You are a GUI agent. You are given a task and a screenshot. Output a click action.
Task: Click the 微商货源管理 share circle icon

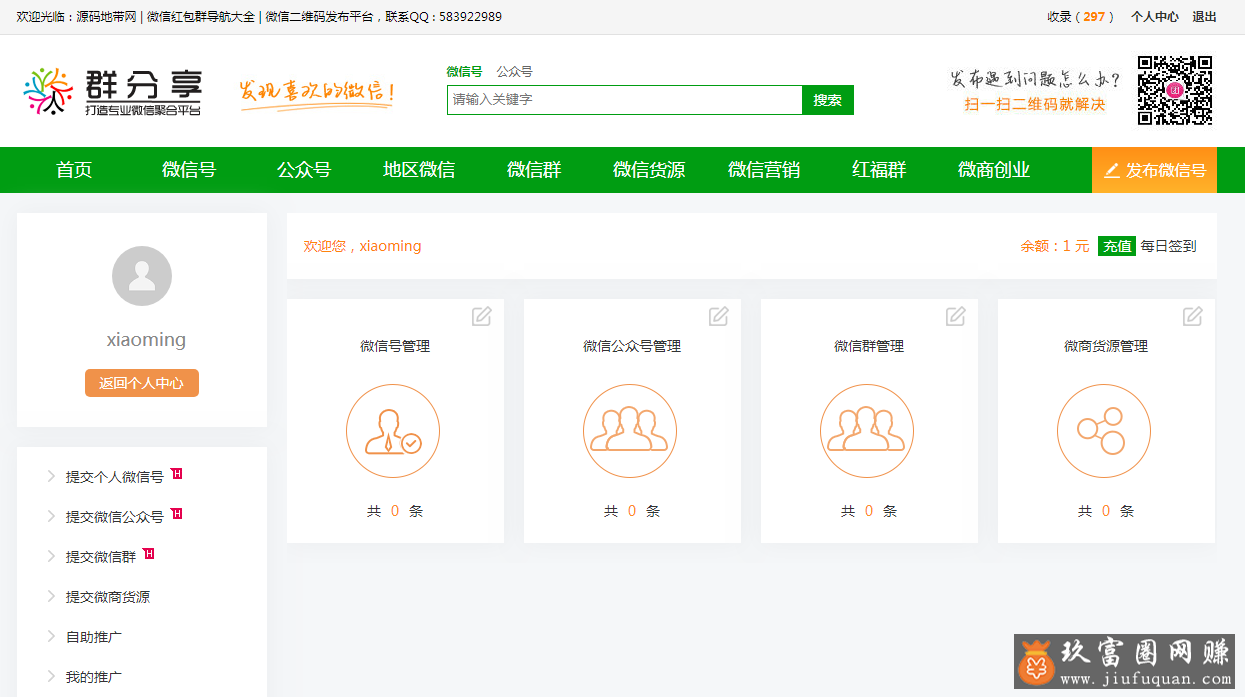(1103, 431)
